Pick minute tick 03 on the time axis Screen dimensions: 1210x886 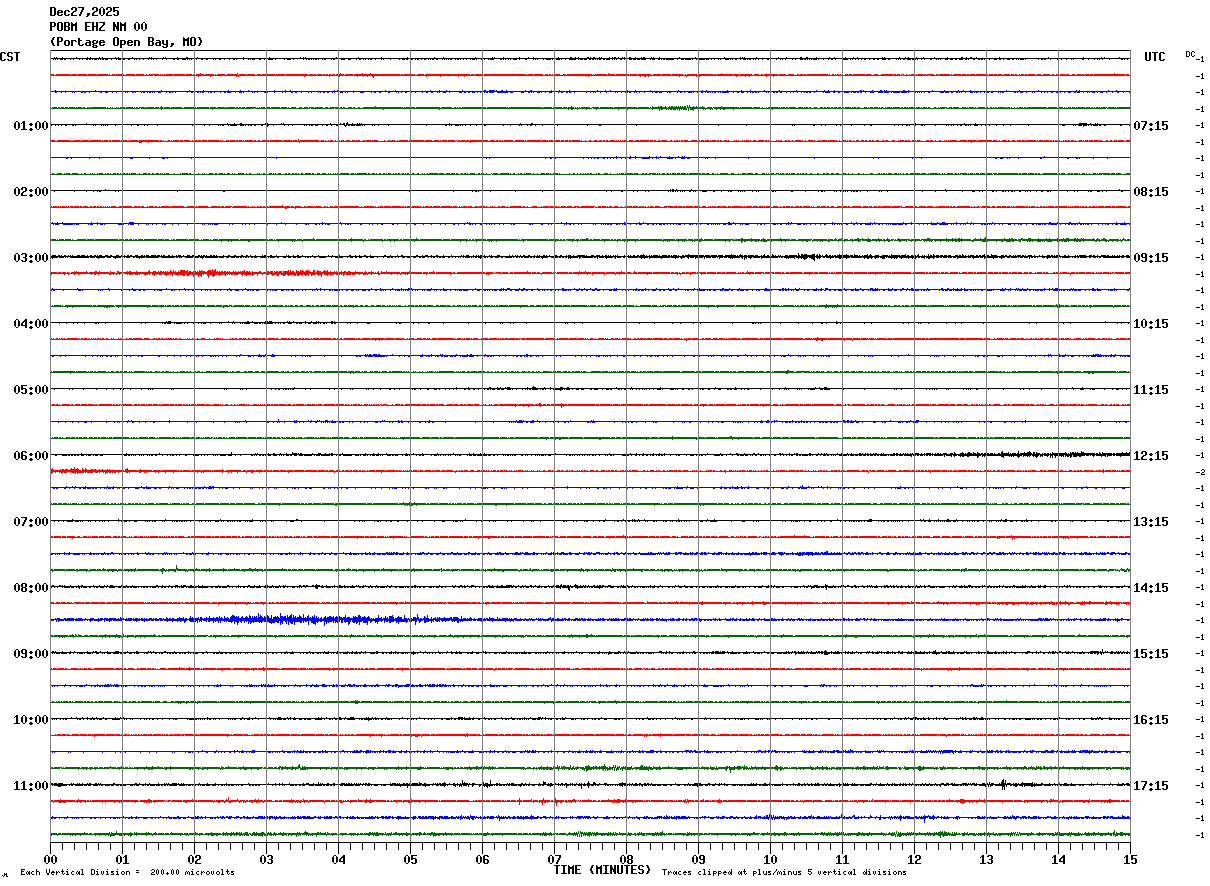[266, 859]
